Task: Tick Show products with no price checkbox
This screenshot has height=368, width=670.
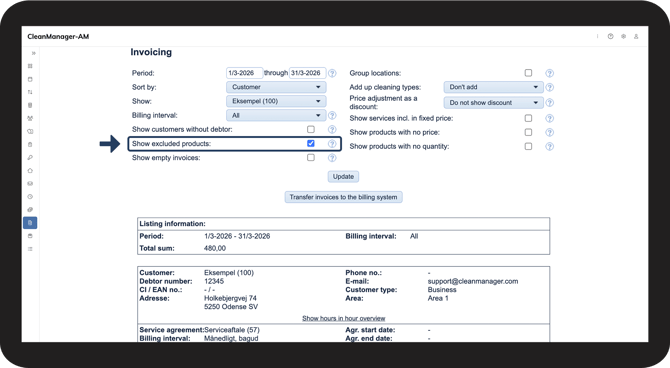Action: 528,132
